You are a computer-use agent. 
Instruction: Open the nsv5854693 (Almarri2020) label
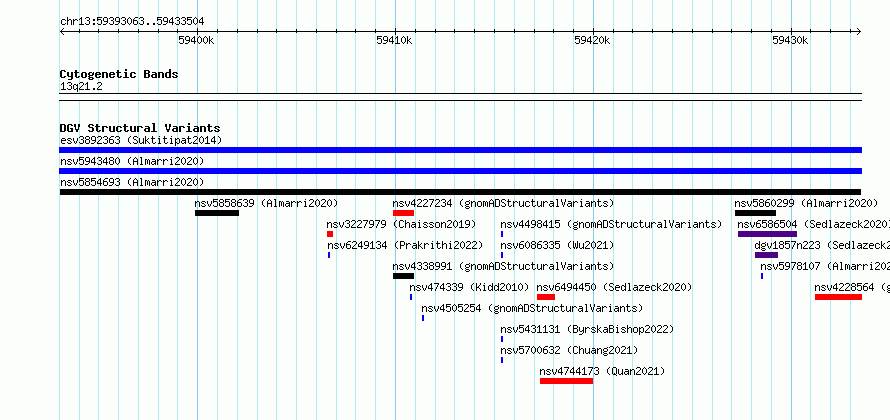coord(132,182)
